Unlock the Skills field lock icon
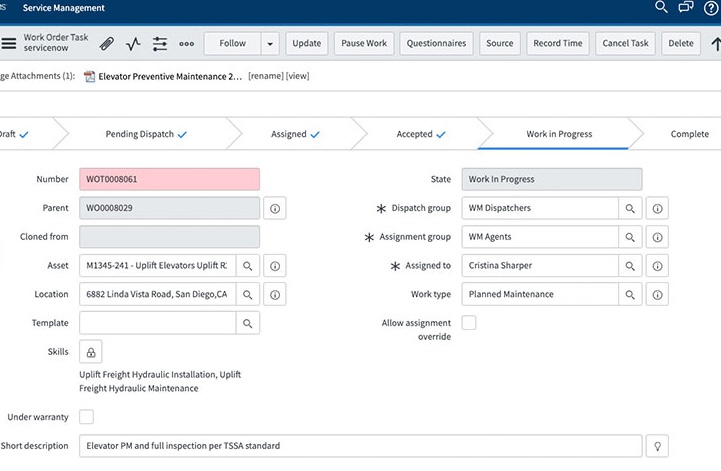 coord(91,352)
